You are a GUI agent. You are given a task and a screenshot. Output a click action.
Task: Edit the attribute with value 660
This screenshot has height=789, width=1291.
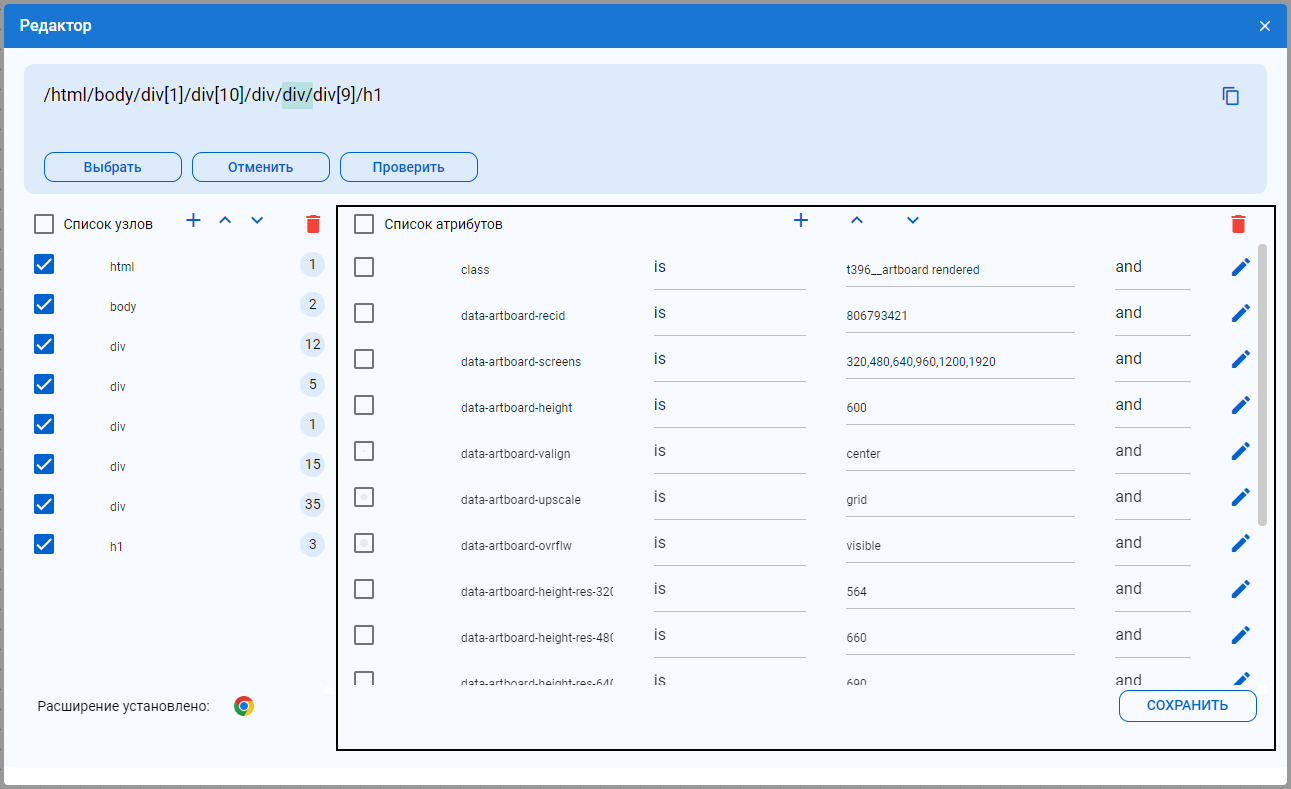[x=1240, y=635]
